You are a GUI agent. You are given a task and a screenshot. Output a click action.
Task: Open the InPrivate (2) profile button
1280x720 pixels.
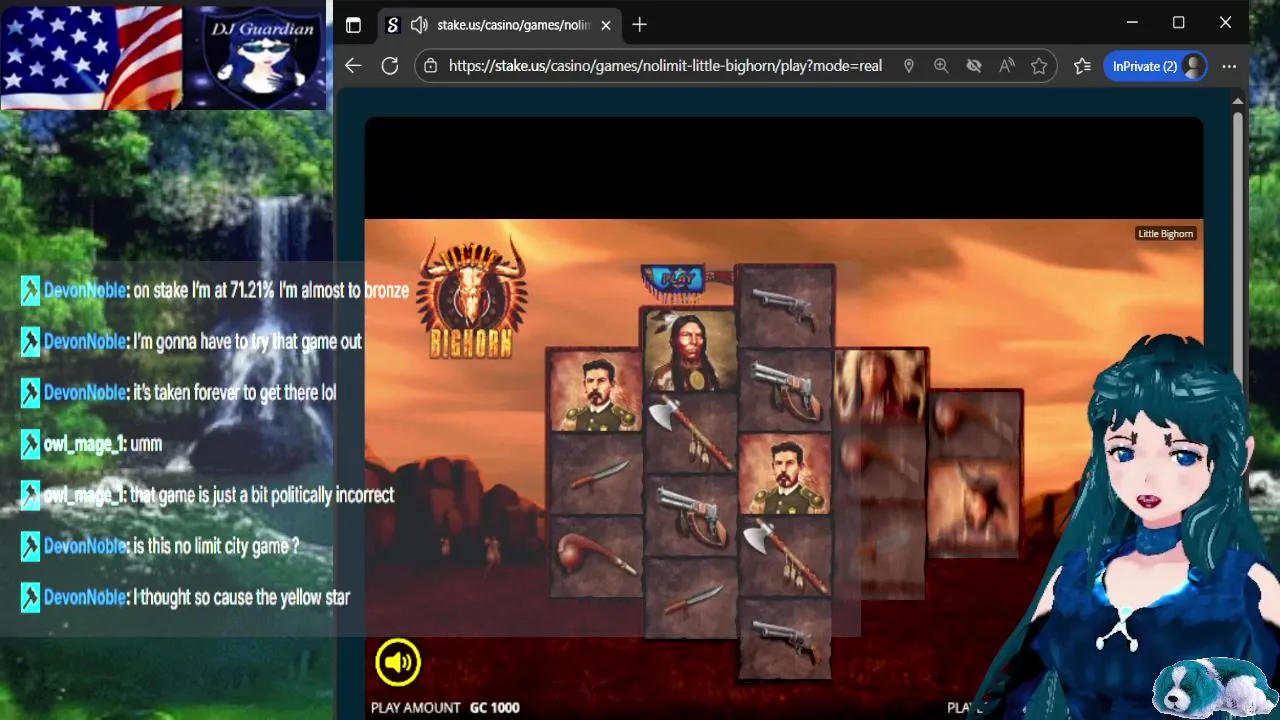(1156, 66)
